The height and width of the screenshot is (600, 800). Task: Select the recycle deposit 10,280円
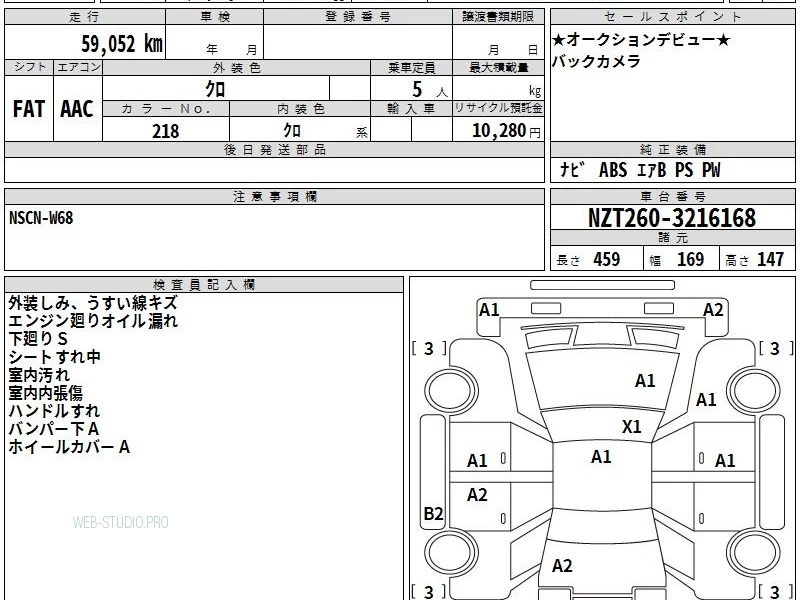click(x=506, y=131)
